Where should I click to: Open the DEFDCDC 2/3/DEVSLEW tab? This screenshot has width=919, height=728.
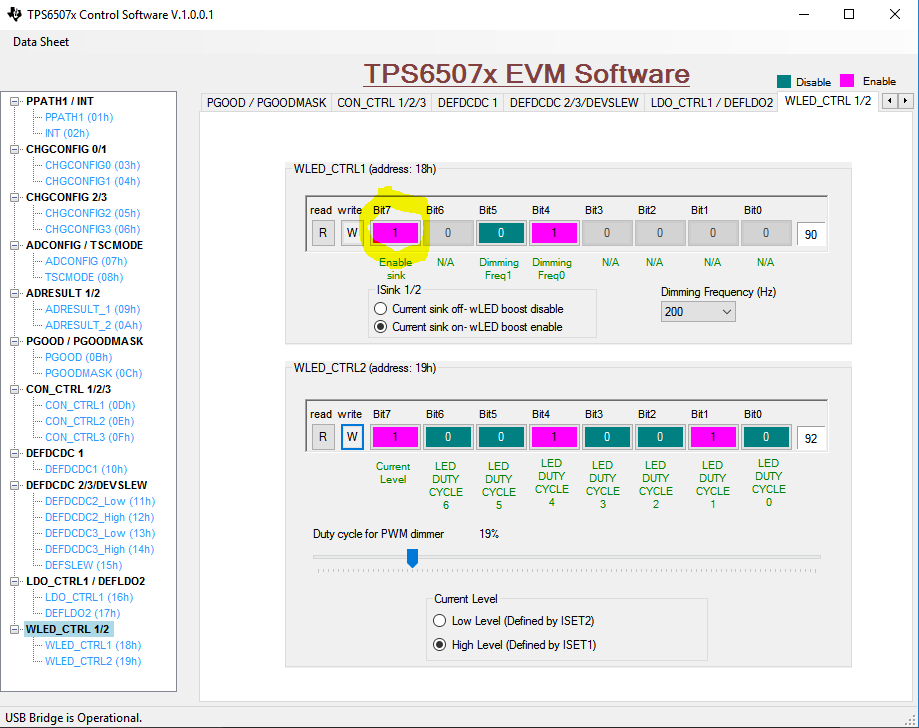574,103
